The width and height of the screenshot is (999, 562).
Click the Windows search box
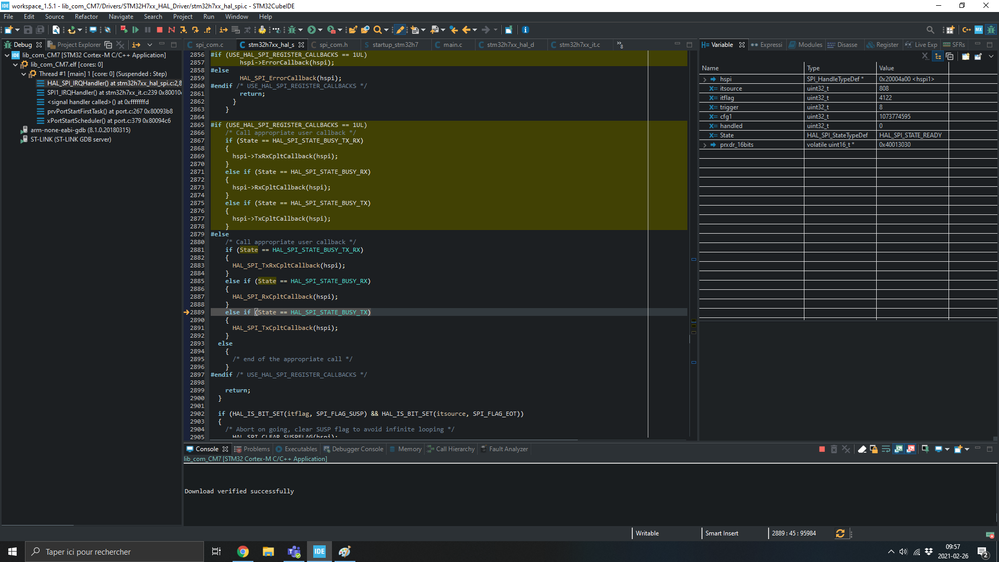click(115, 552)
